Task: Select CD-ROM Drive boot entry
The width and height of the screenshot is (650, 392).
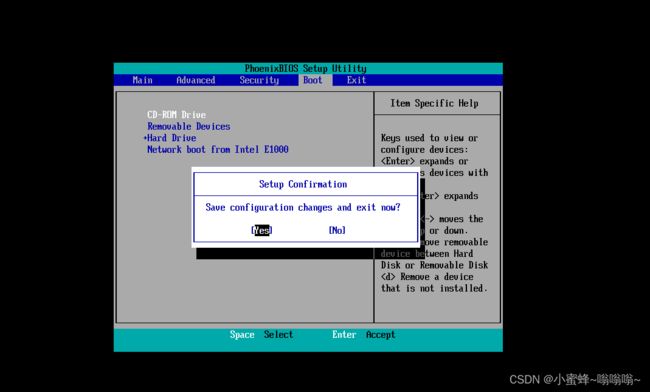Action: (177, 115)
